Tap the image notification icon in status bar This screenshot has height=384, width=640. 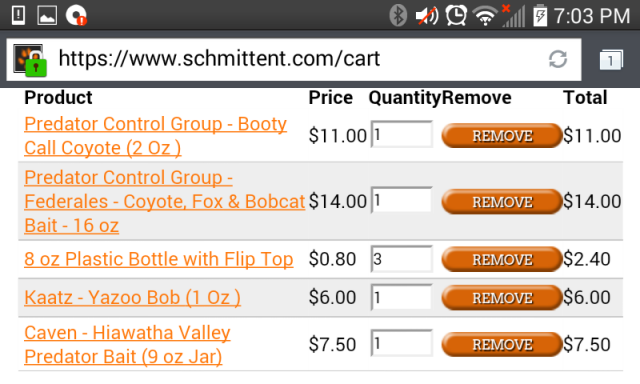click(x=47, y=16)
